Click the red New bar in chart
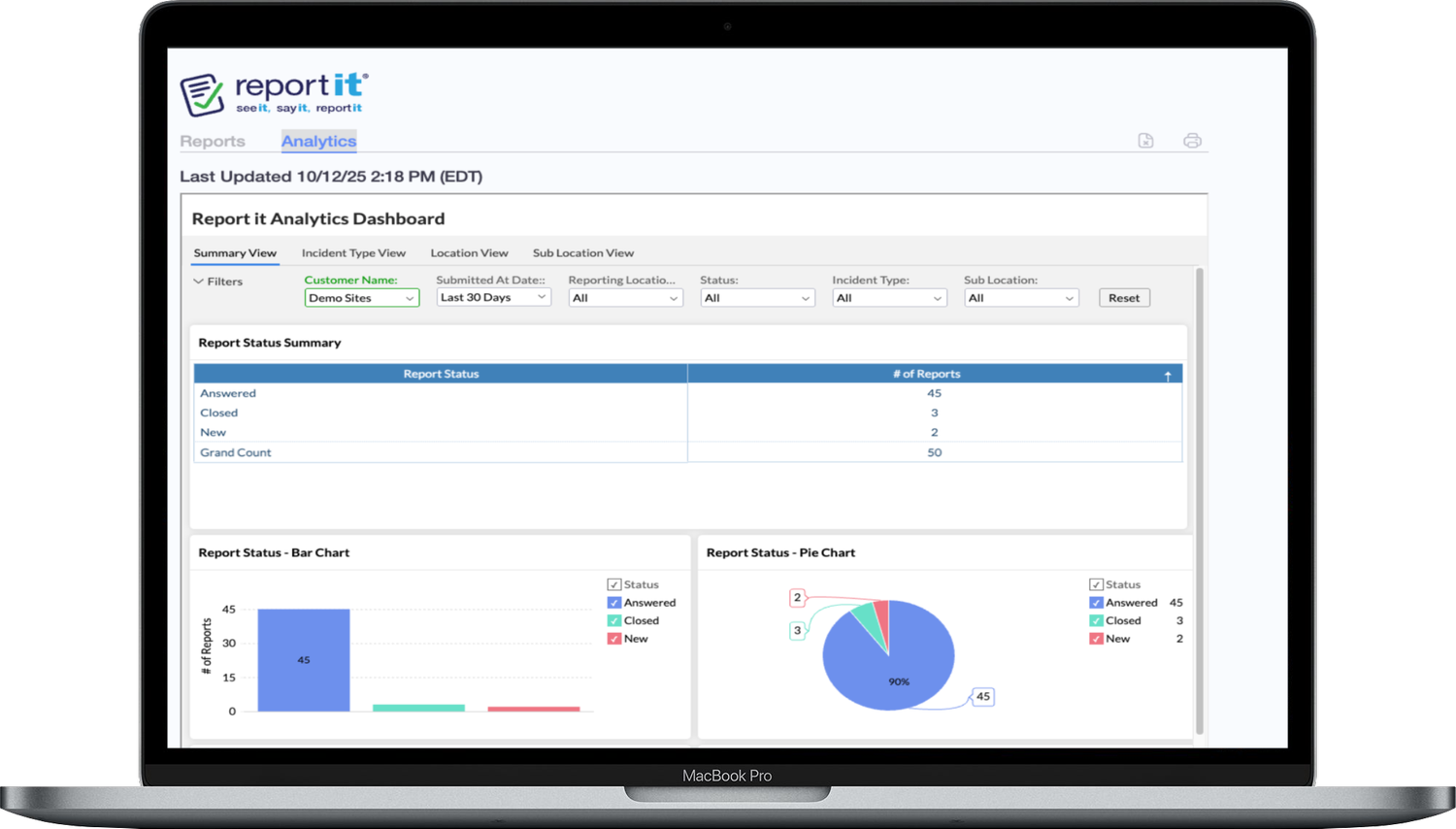Image resolution: width=1456 pixels, height=829 pixels. coord(534,709)
